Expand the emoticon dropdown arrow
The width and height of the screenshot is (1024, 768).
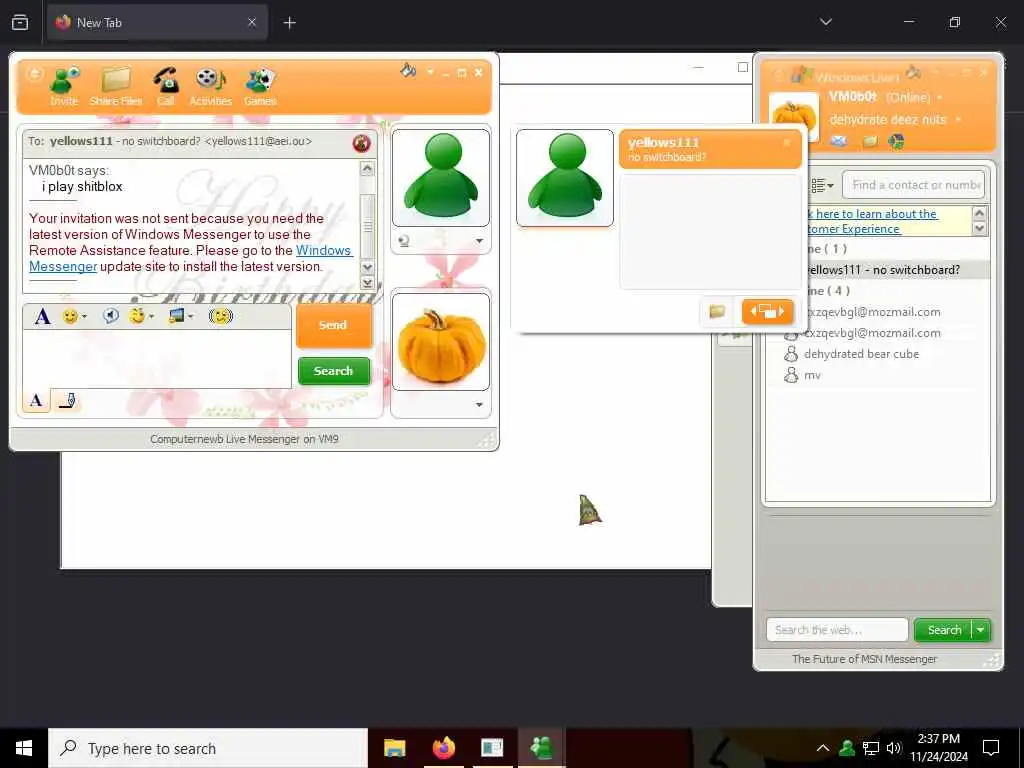point(84,317)
